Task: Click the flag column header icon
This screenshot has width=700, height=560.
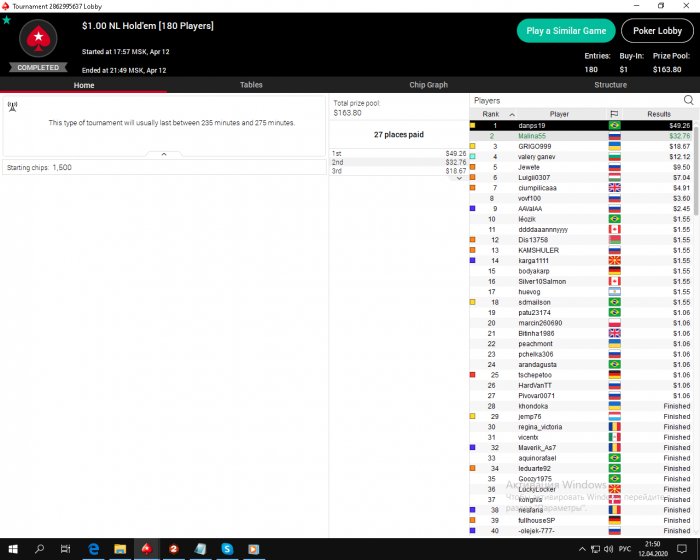Action: point(614,114)
